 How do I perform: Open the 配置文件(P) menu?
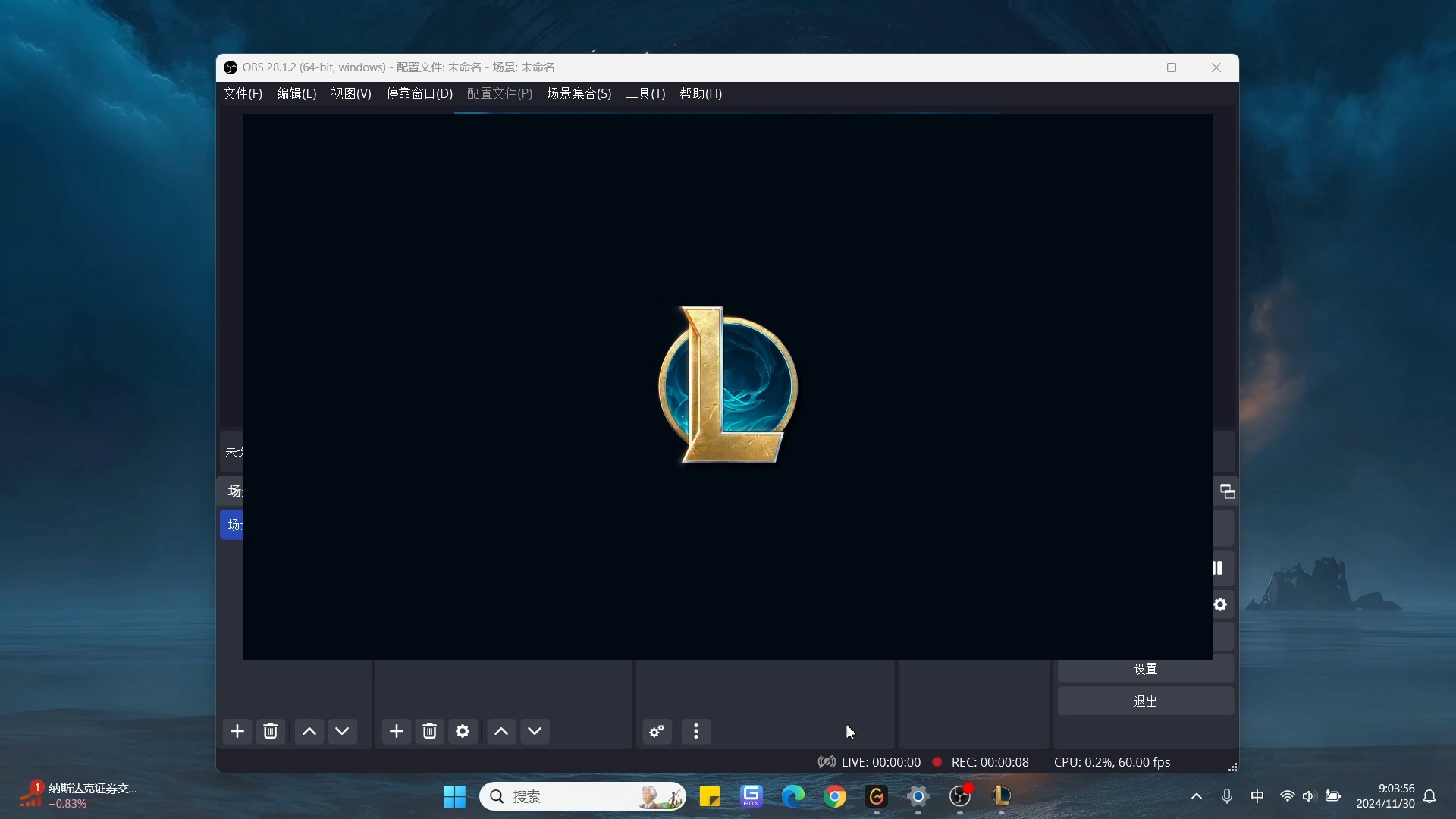point(500,93)
